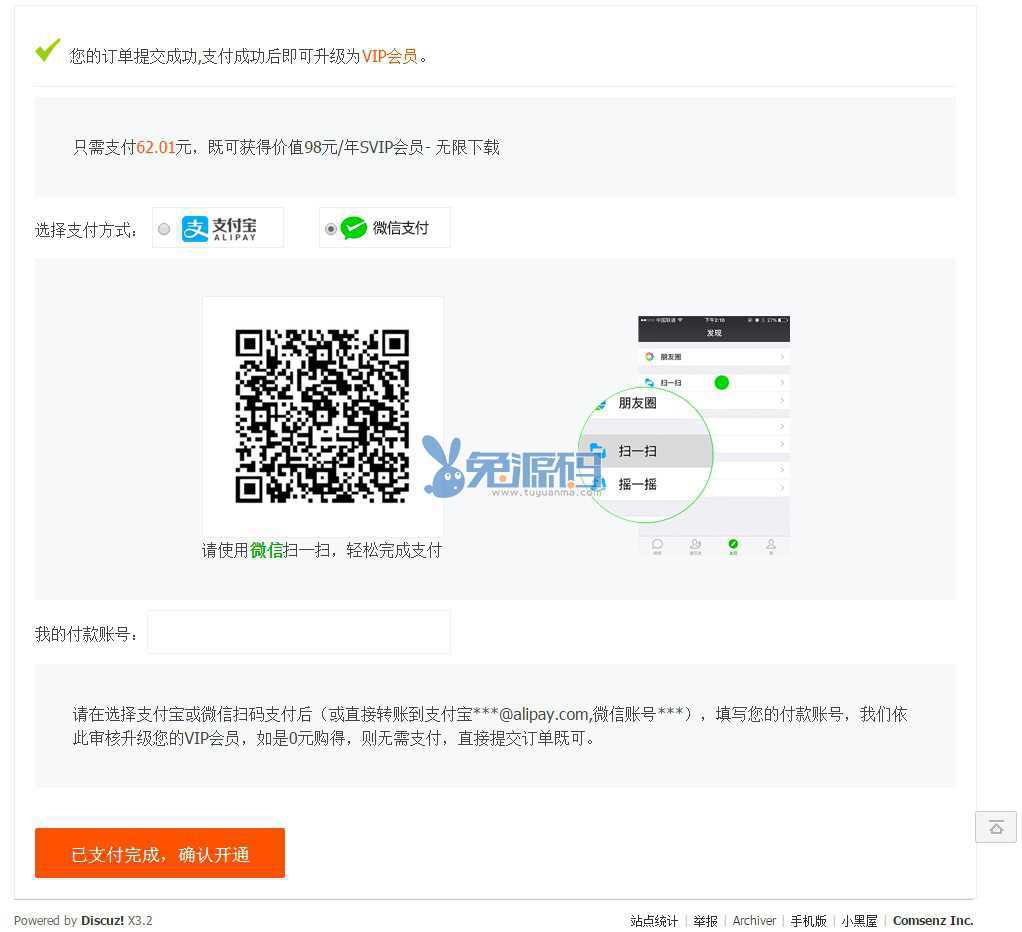The width and height of the screenshot is (1022, 932).
Task: Select the Alipay radio button
Action: pyautogui.click(x=164, y=229)
